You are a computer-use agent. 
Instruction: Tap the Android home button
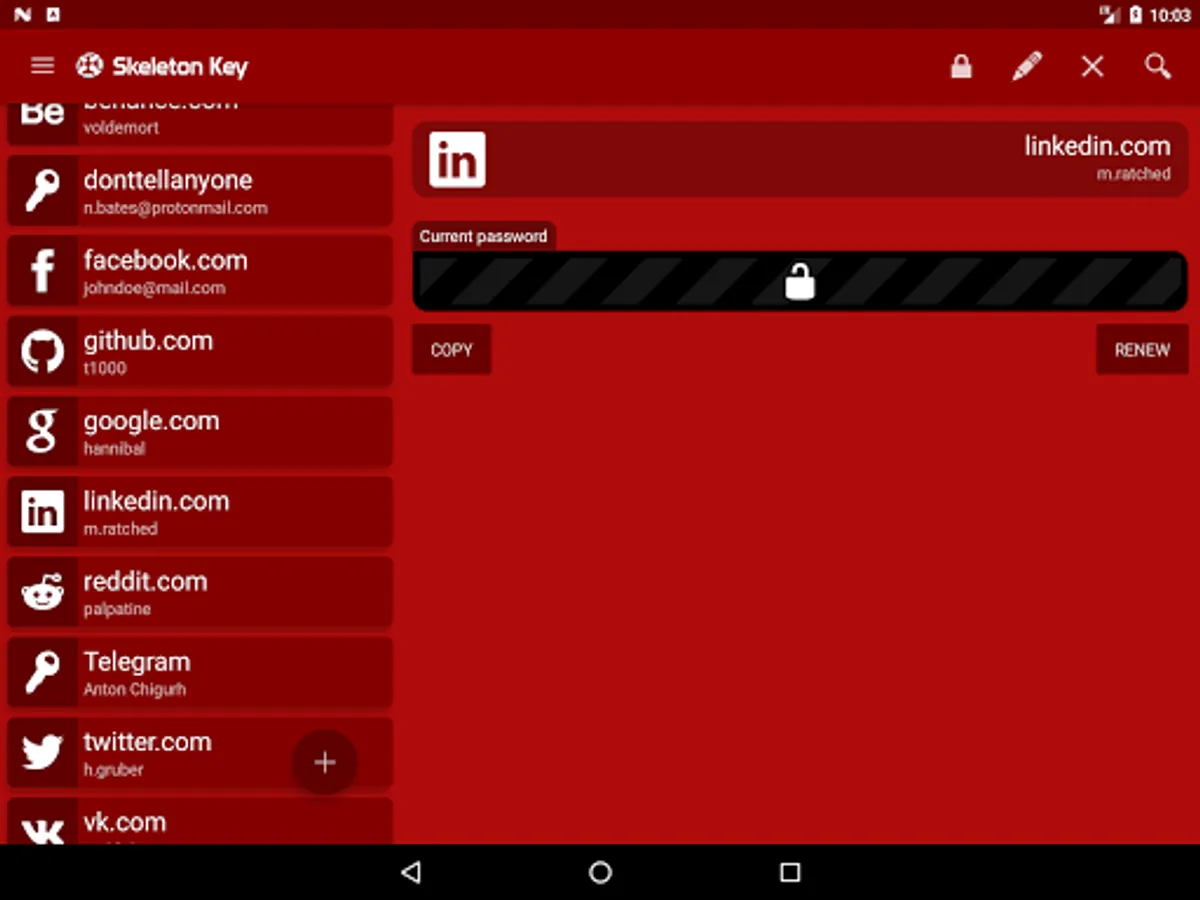[x=600, y=873]
